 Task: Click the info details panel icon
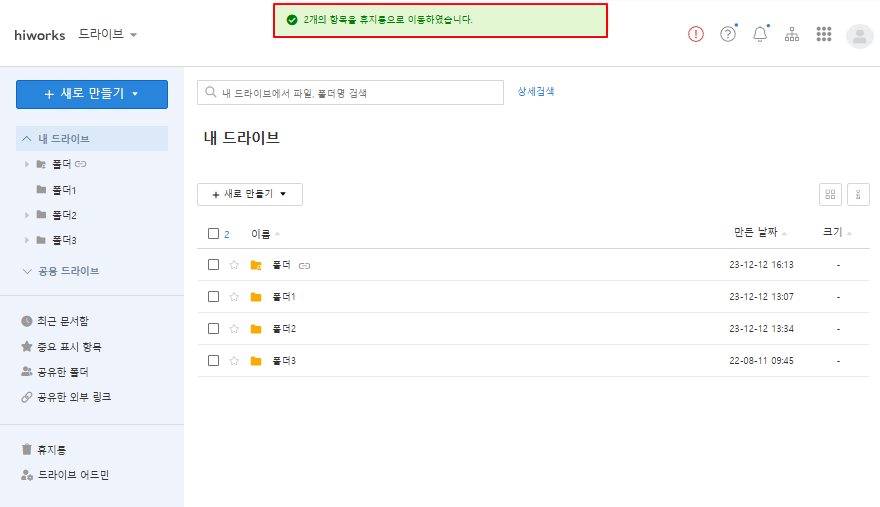858,195
